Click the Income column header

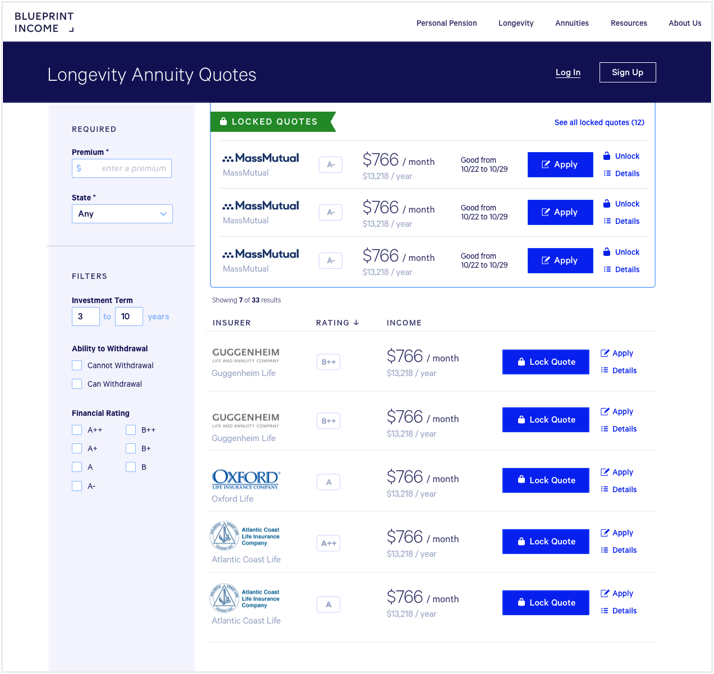pos(404,323)
